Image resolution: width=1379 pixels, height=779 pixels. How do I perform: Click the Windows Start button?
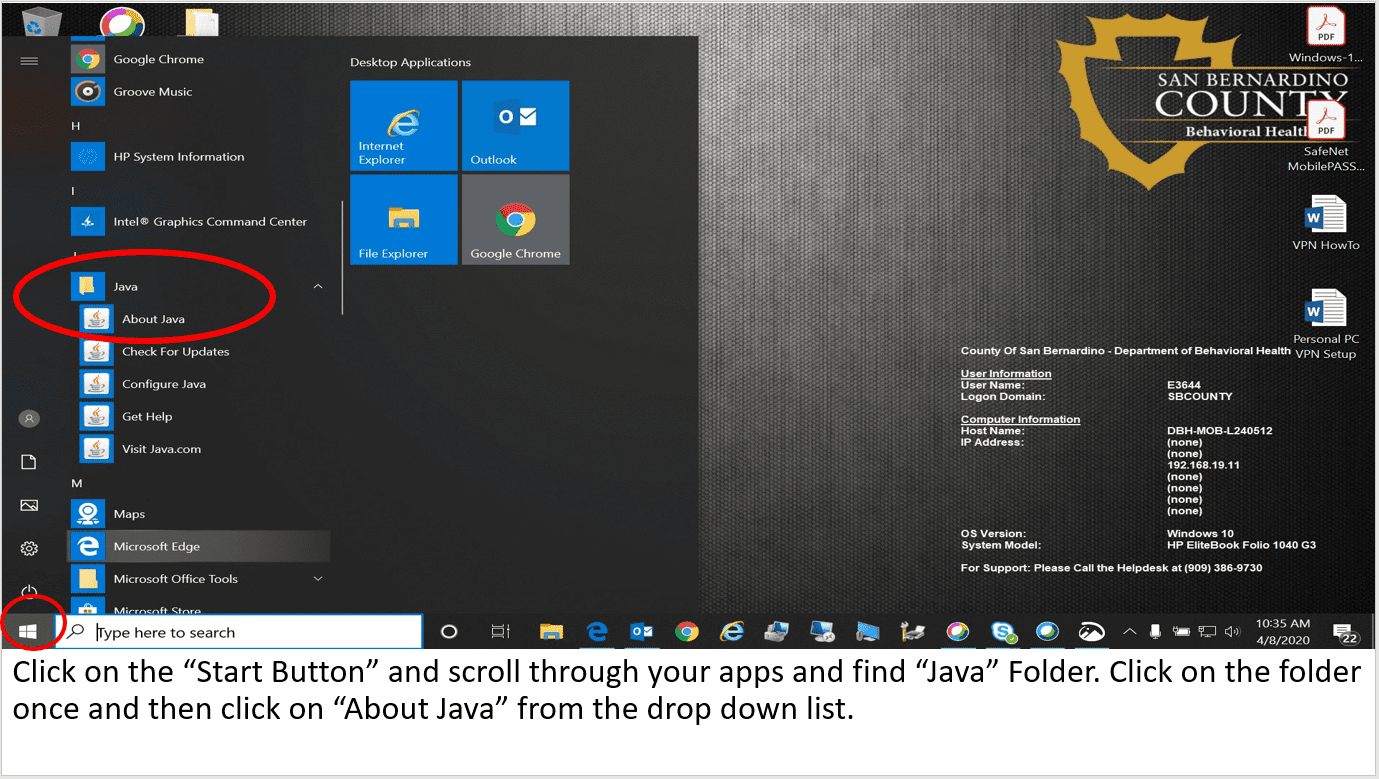28,632
